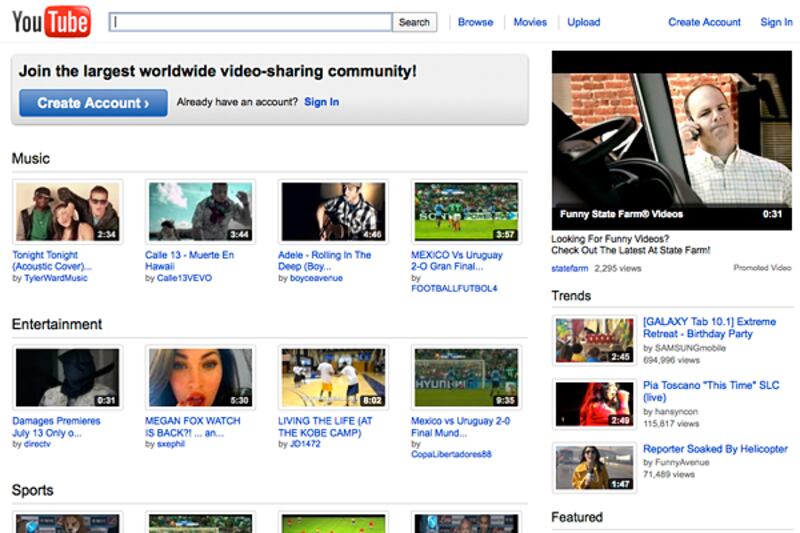Screen dimensions: 800x533
Task: Click Pia Toscano "This Time" SLC title
Action: 711,391
